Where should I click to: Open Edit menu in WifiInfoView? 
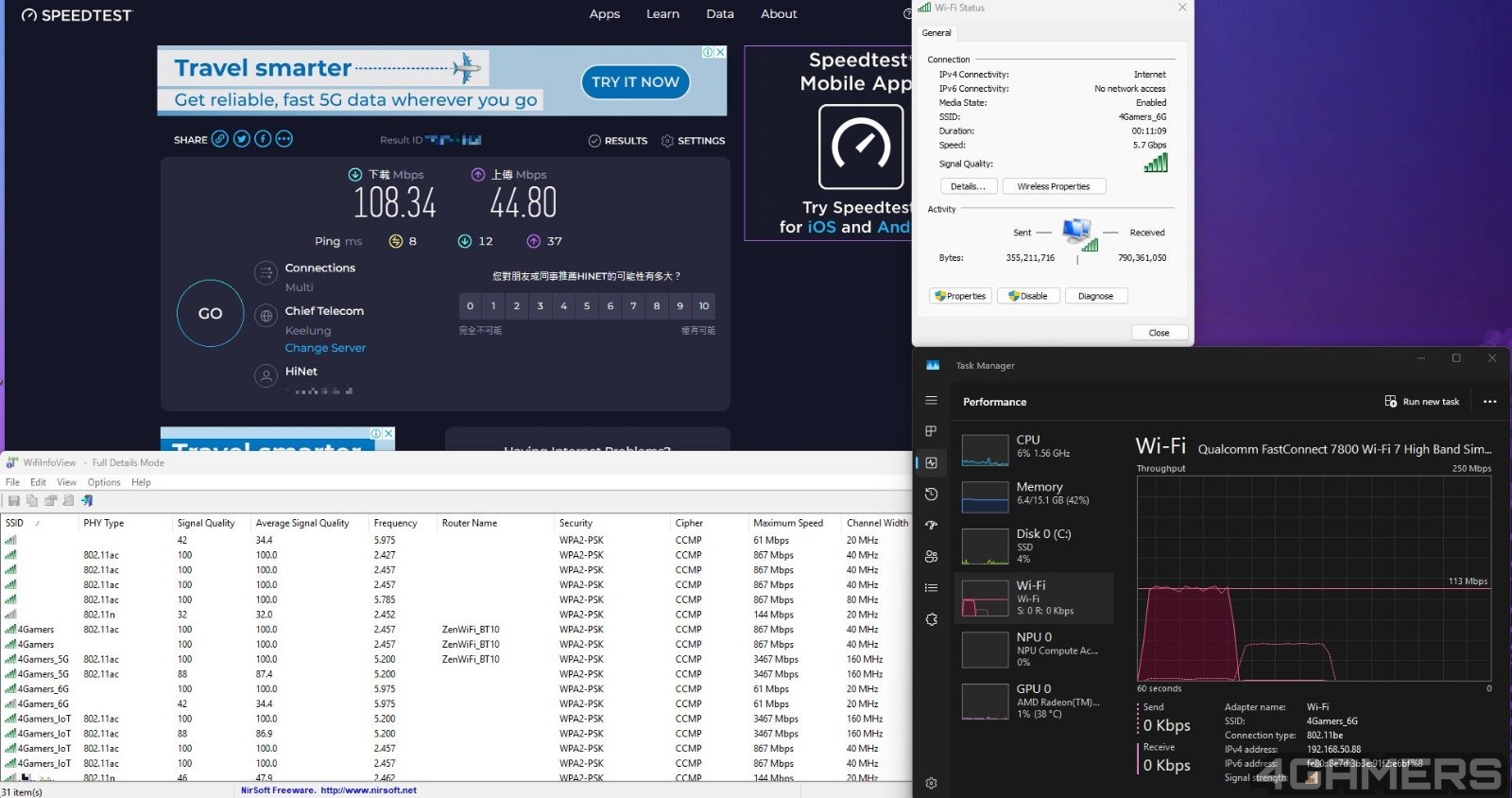pyautogui.click(x=38, y=482)
